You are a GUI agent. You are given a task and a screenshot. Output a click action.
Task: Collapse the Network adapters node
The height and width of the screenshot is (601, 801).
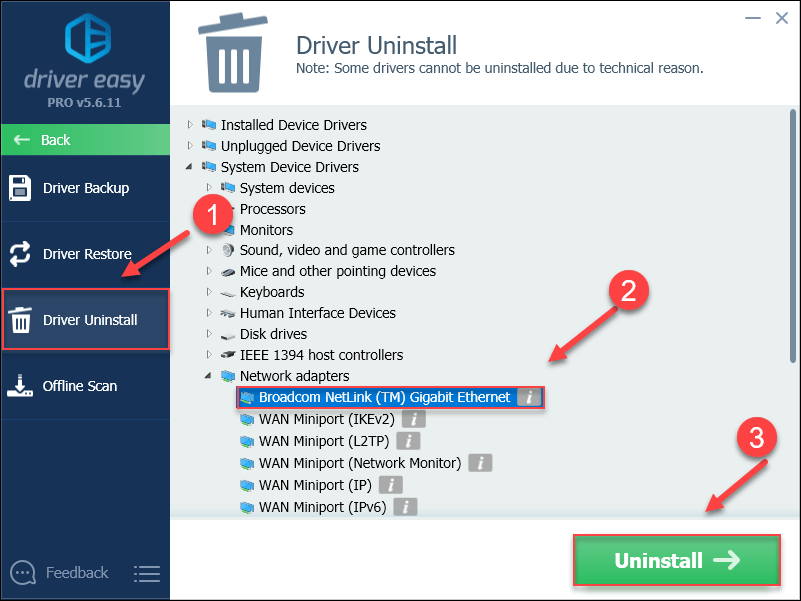[208, 376]
